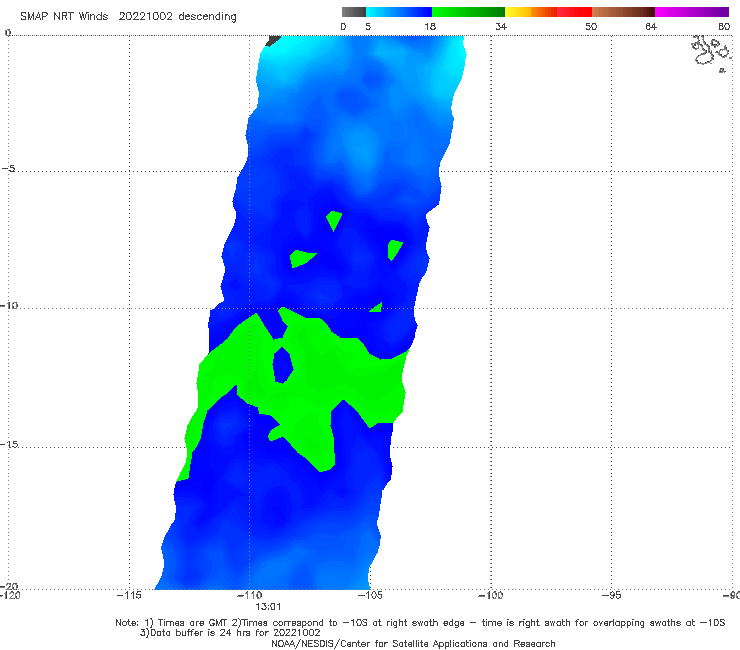Click the blue hole inside the green region

coord(283,365)
